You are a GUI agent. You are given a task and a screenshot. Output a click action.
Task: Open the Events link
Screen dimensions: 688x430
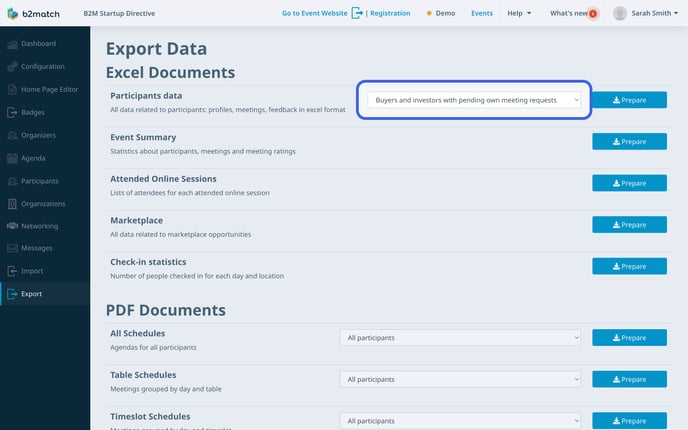482,14
